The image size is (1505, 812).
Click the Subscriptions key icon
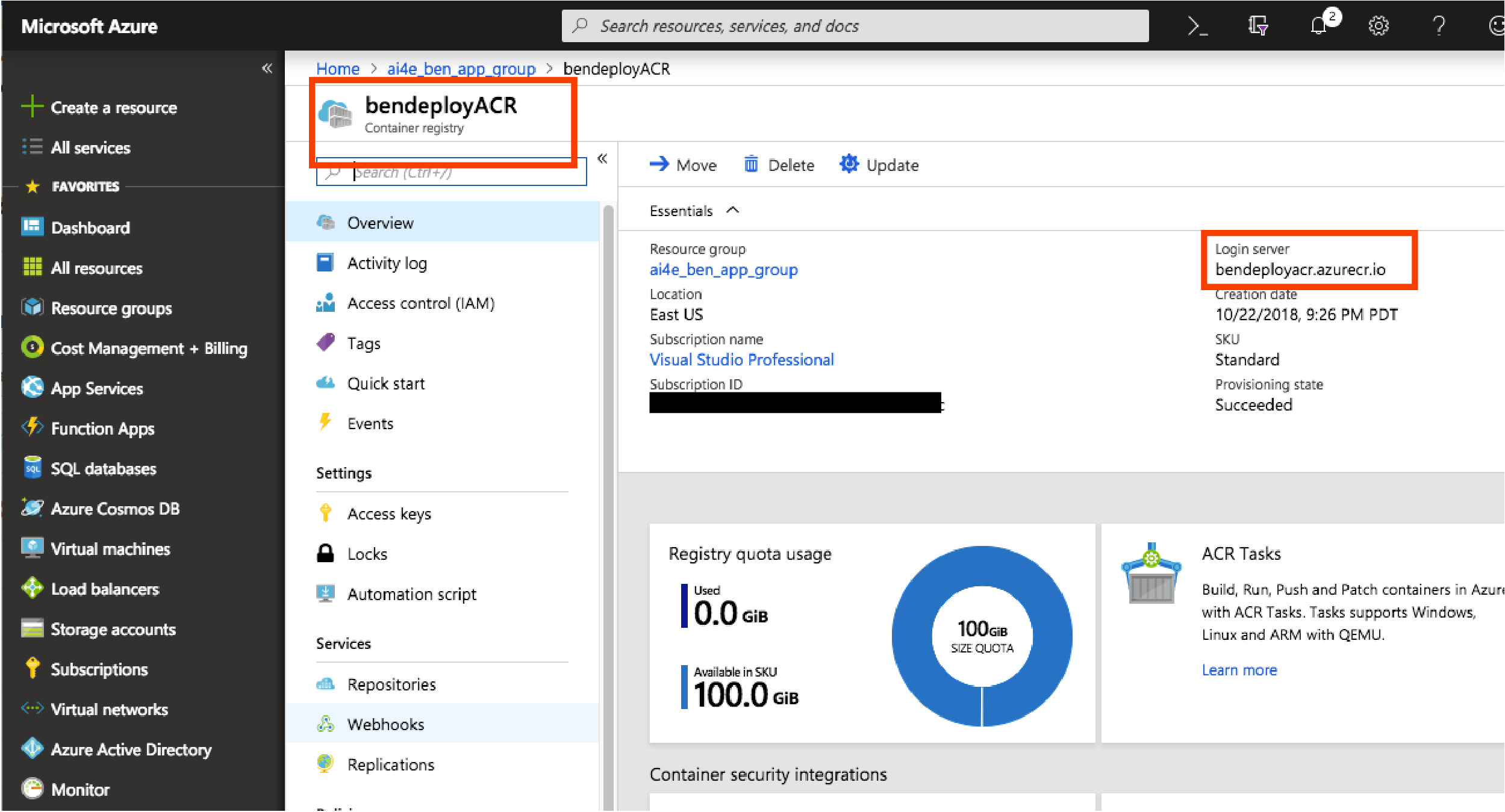coord(33,668)
